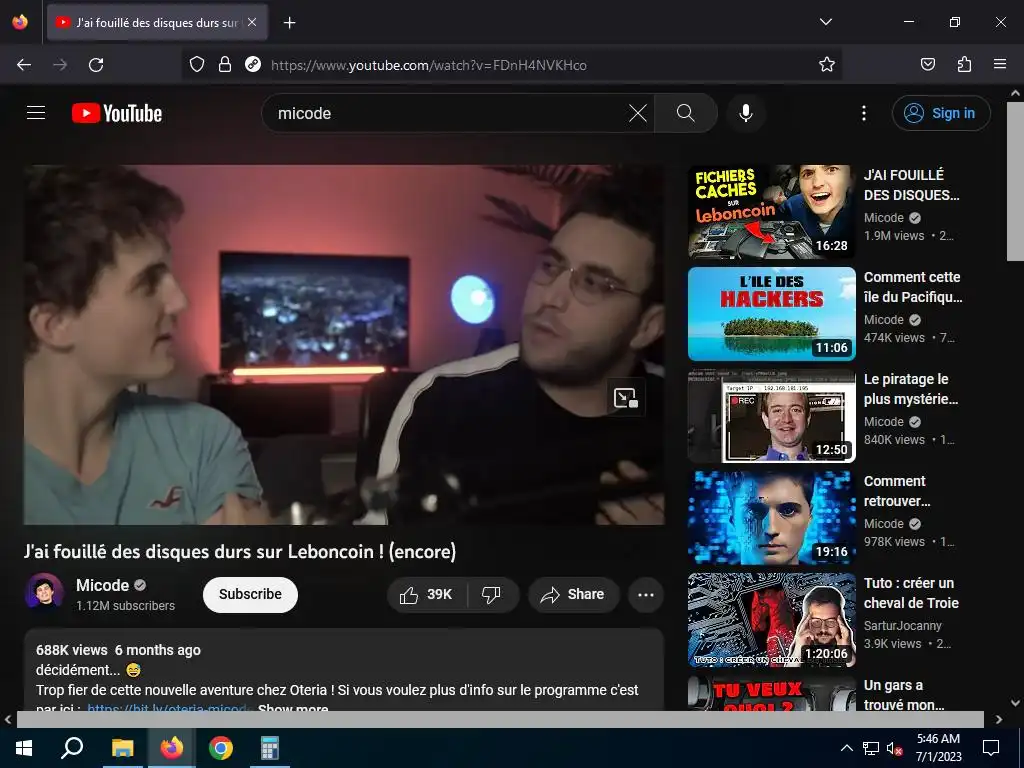Sign in to YouTube
This screenshot has height=768, width=1024.
coord(941,113)
